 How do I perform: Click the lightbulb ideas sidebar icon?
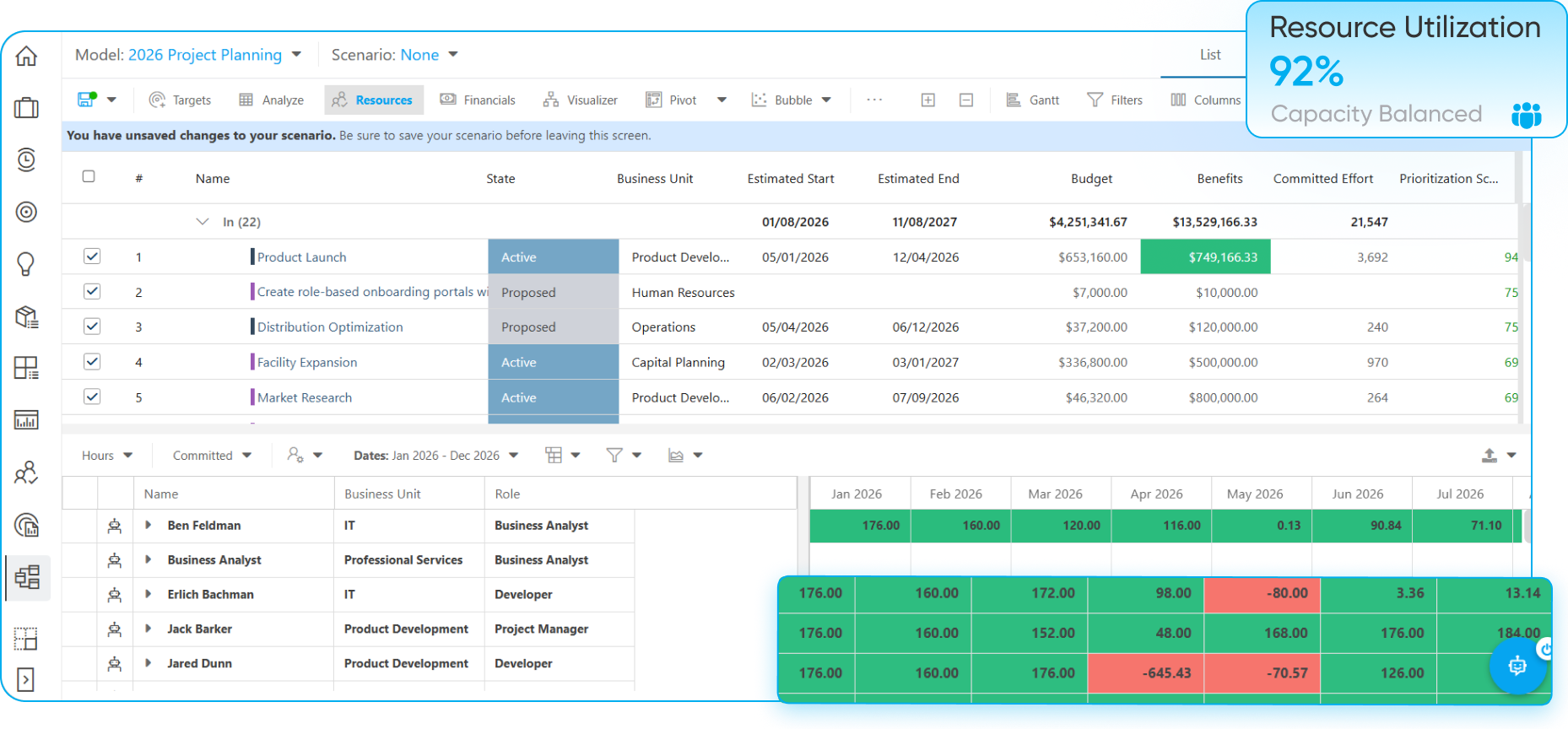tap(26, 264)
